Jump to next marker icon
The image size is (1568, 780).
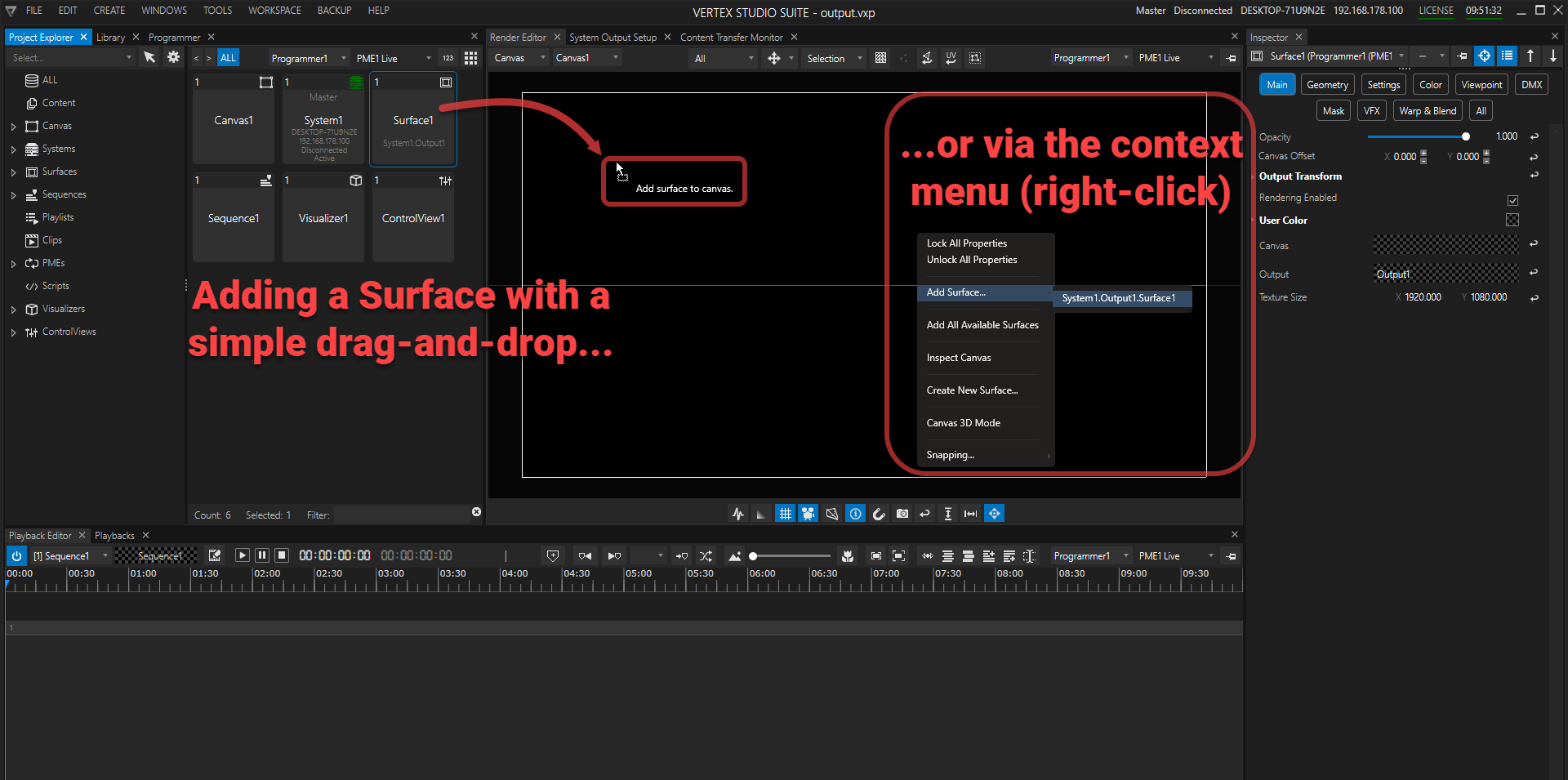pyautogui.click(x=614, y=556)
